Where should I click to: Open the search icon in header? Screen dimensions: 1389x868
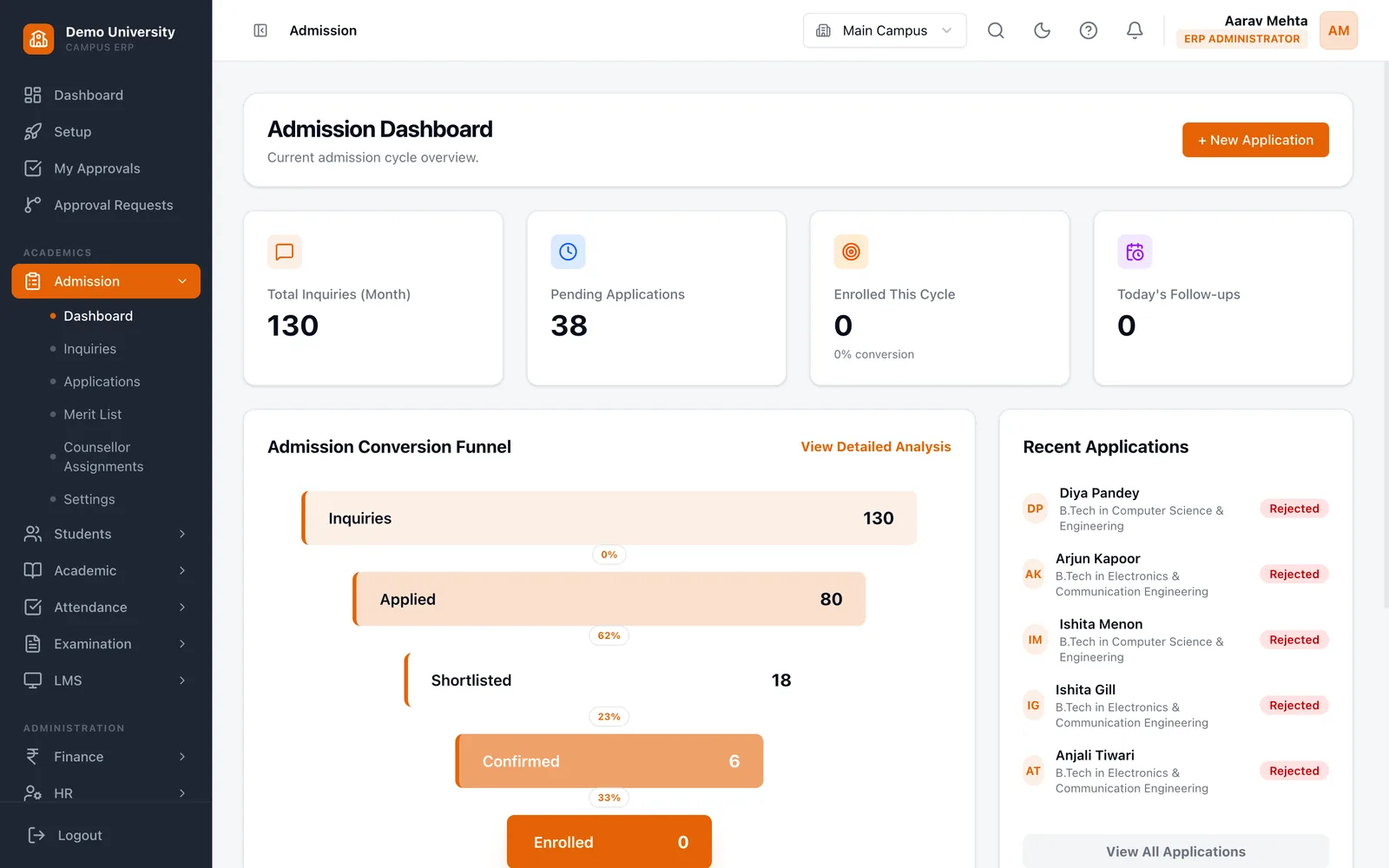coord(996,30)
